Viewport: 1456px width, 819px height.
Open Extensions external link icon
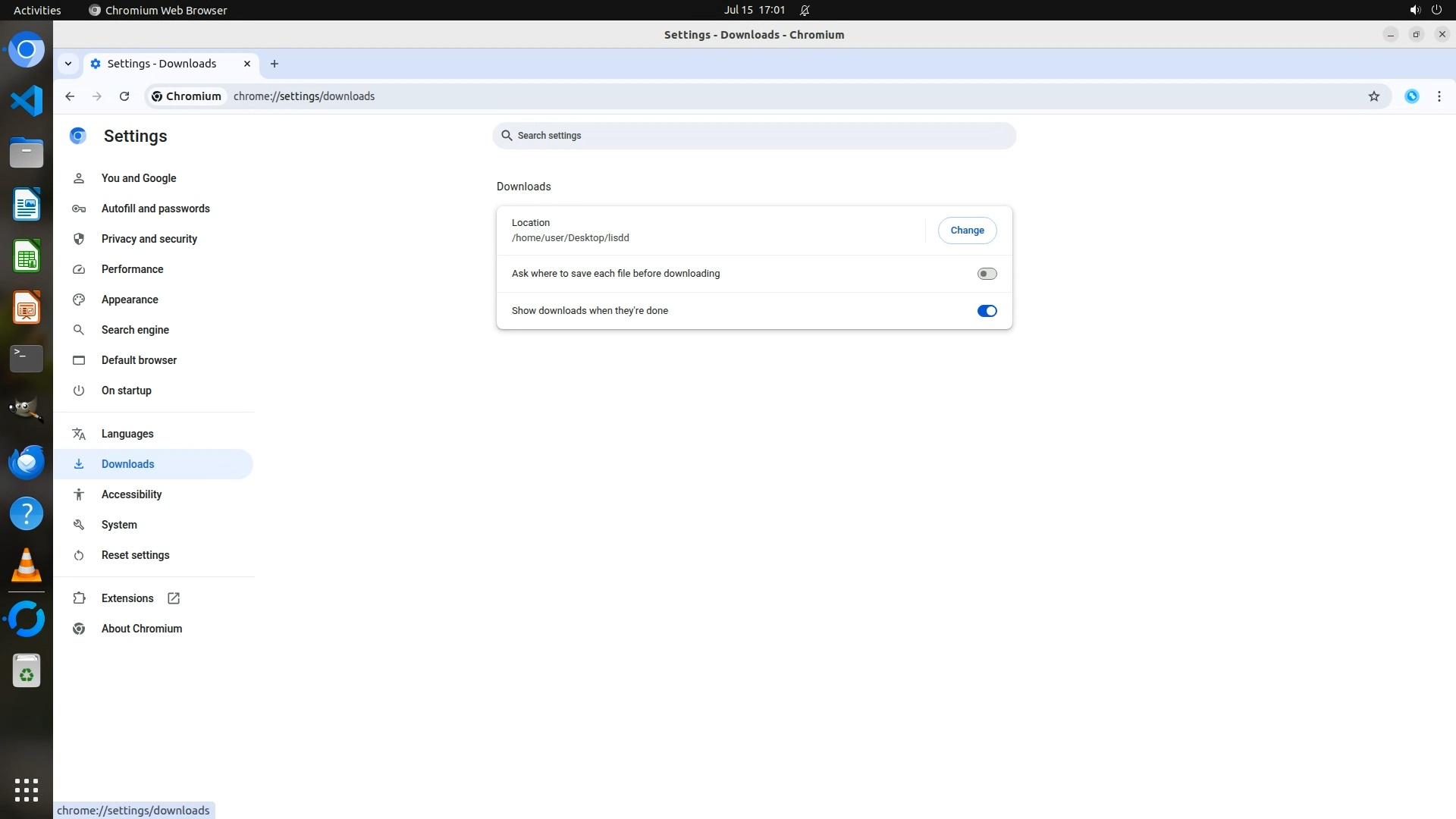174,598
